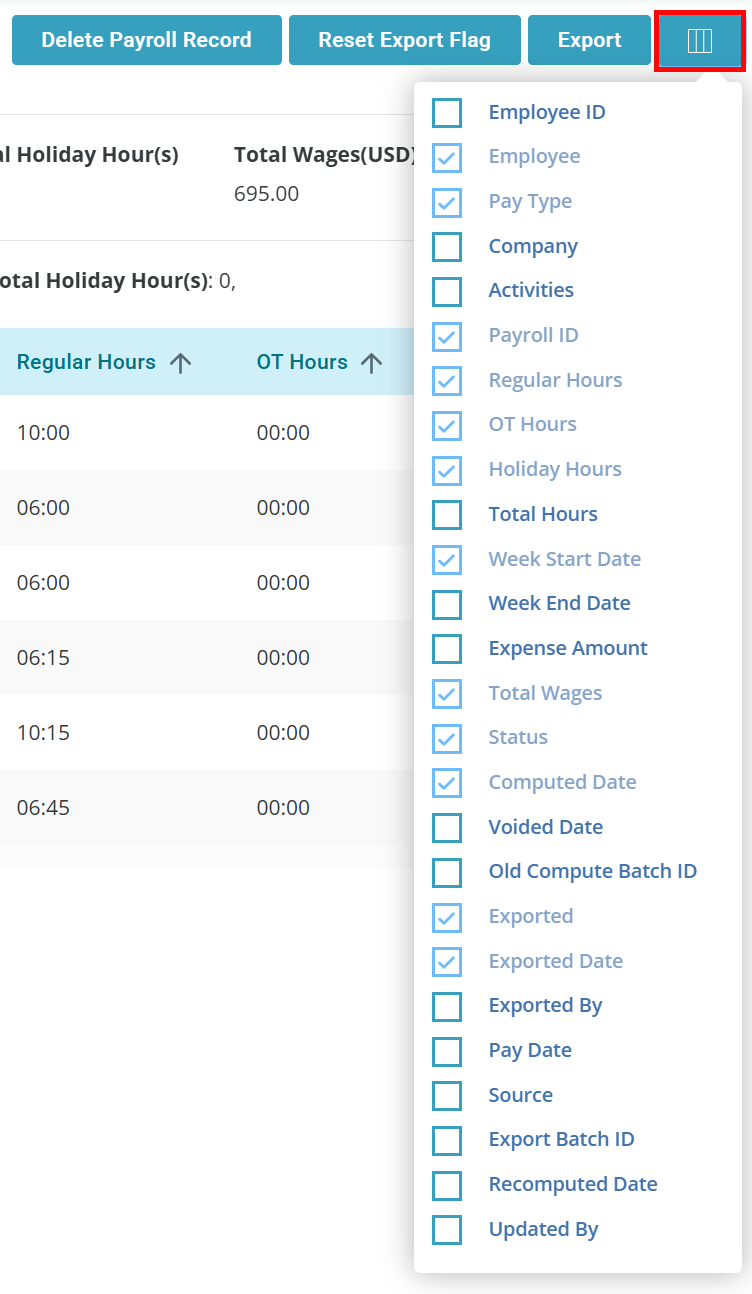Image resolution: width=752 pixels, height=1294 pixels.
Task: Tick the Exported By checkbox
Action: [447, 1006]
